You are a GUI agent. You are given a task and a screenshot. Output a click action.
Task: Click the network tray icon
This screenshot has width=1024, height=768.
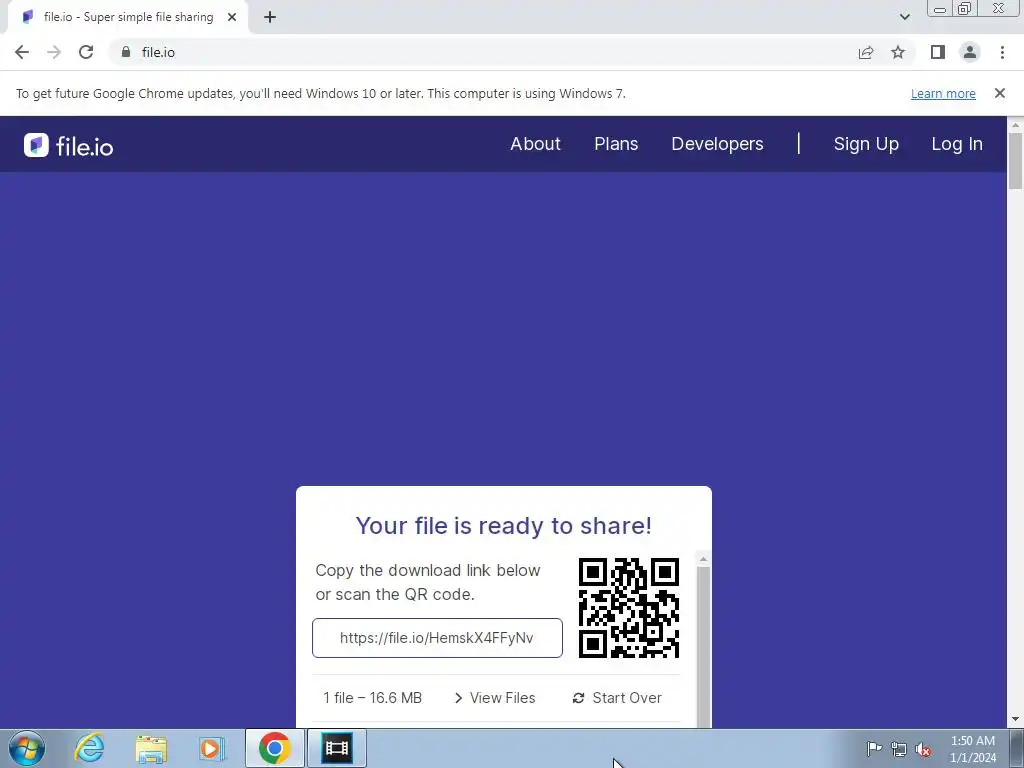(899, 749)
